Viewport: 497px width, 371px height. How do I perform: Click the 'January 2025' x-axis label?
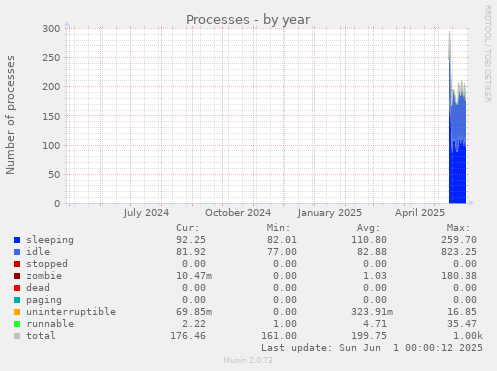(330, 213)
